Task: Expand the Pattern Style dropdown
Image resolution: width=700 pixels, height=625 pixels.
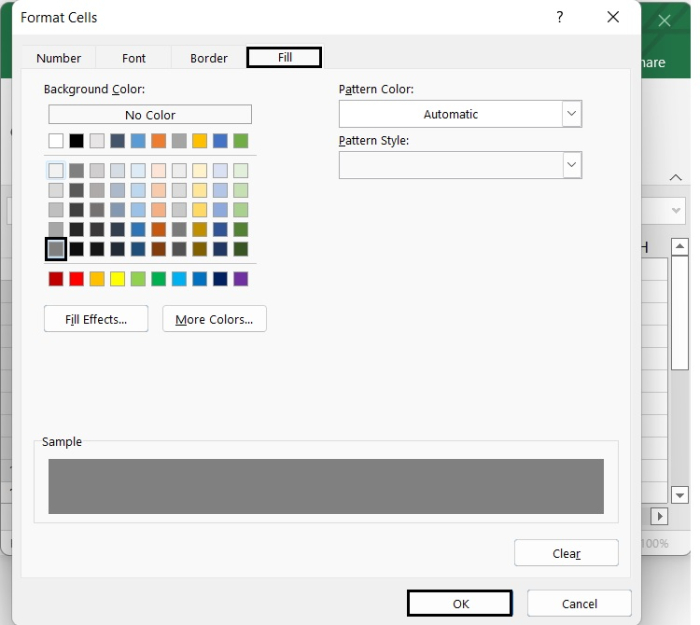Action: point(572,165)
